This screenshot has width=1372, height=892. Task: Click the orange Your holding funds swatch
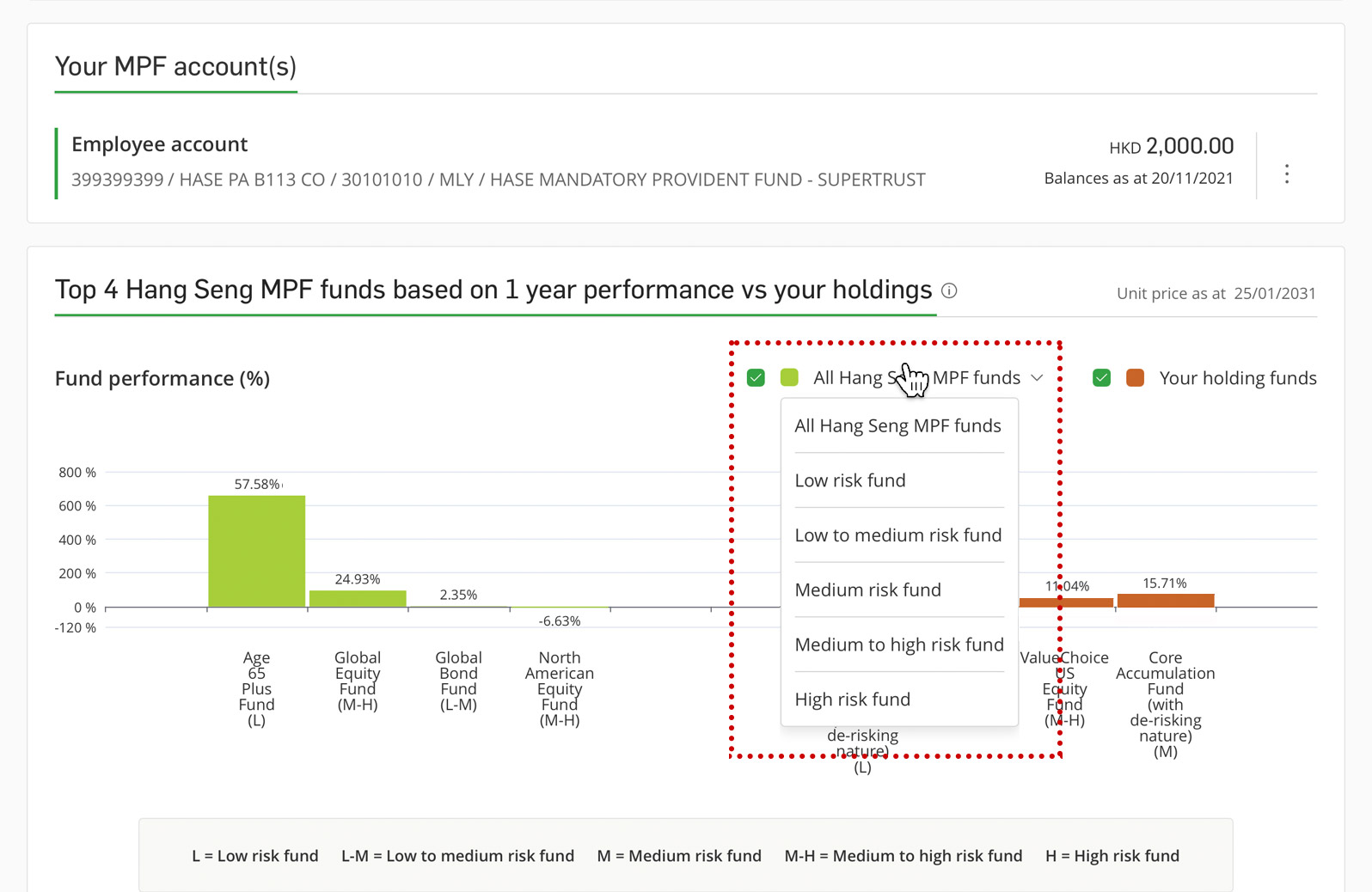(x=1135, y=378)
